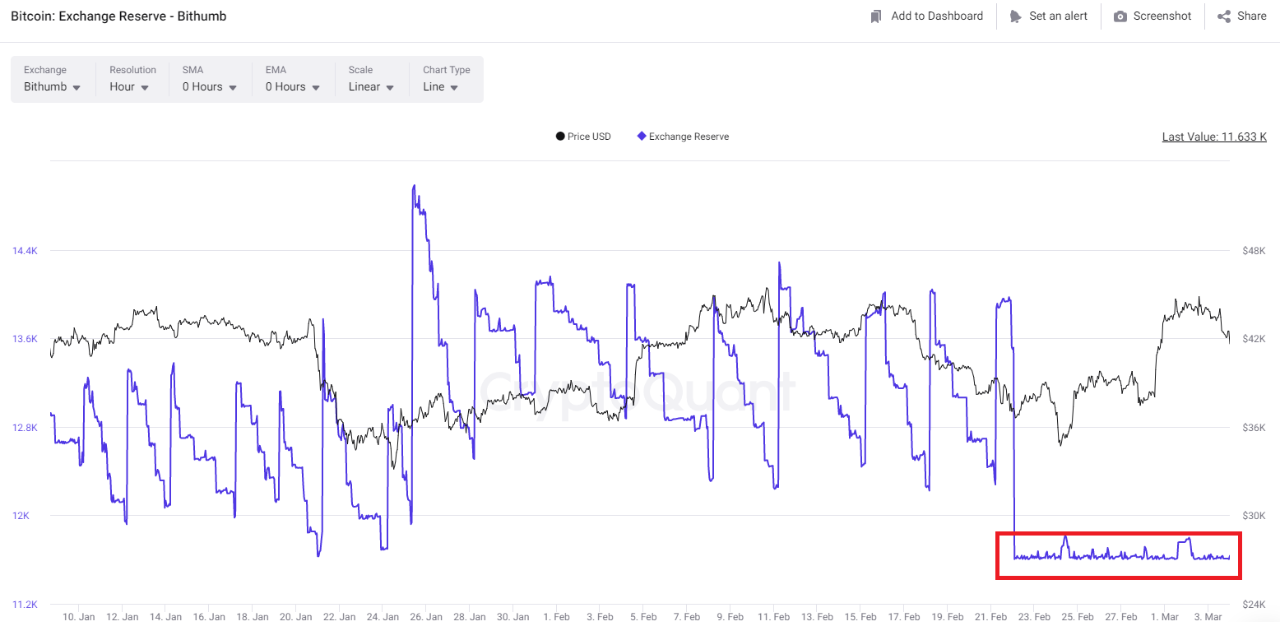The height and width of the screenshot is (622, 1280).
Task: Click the camera Screenshot icon
Action: pos(1119,16)
